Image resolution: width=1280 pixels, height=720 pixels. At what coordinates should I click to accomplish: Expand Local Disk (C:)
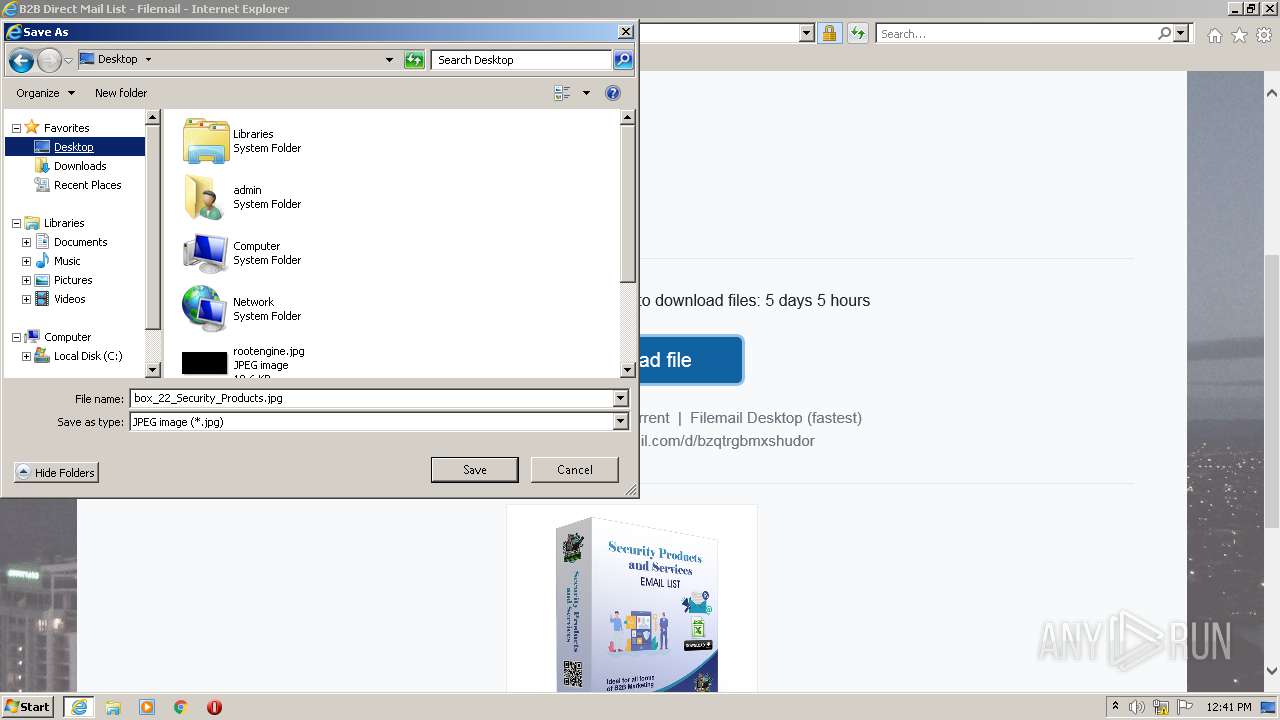[26, 356]
